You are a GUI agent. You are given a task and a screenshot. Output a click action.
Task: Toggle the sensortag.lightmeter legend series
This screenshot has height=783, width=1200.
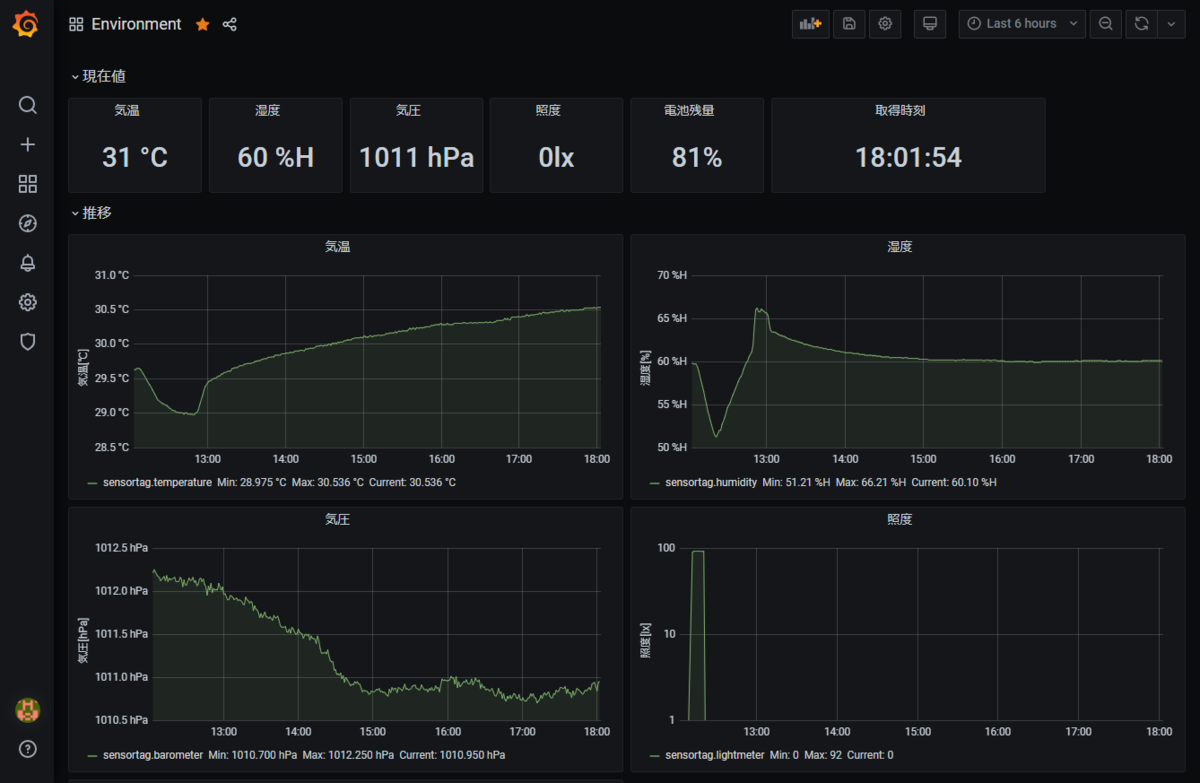(x=713, y=755)
